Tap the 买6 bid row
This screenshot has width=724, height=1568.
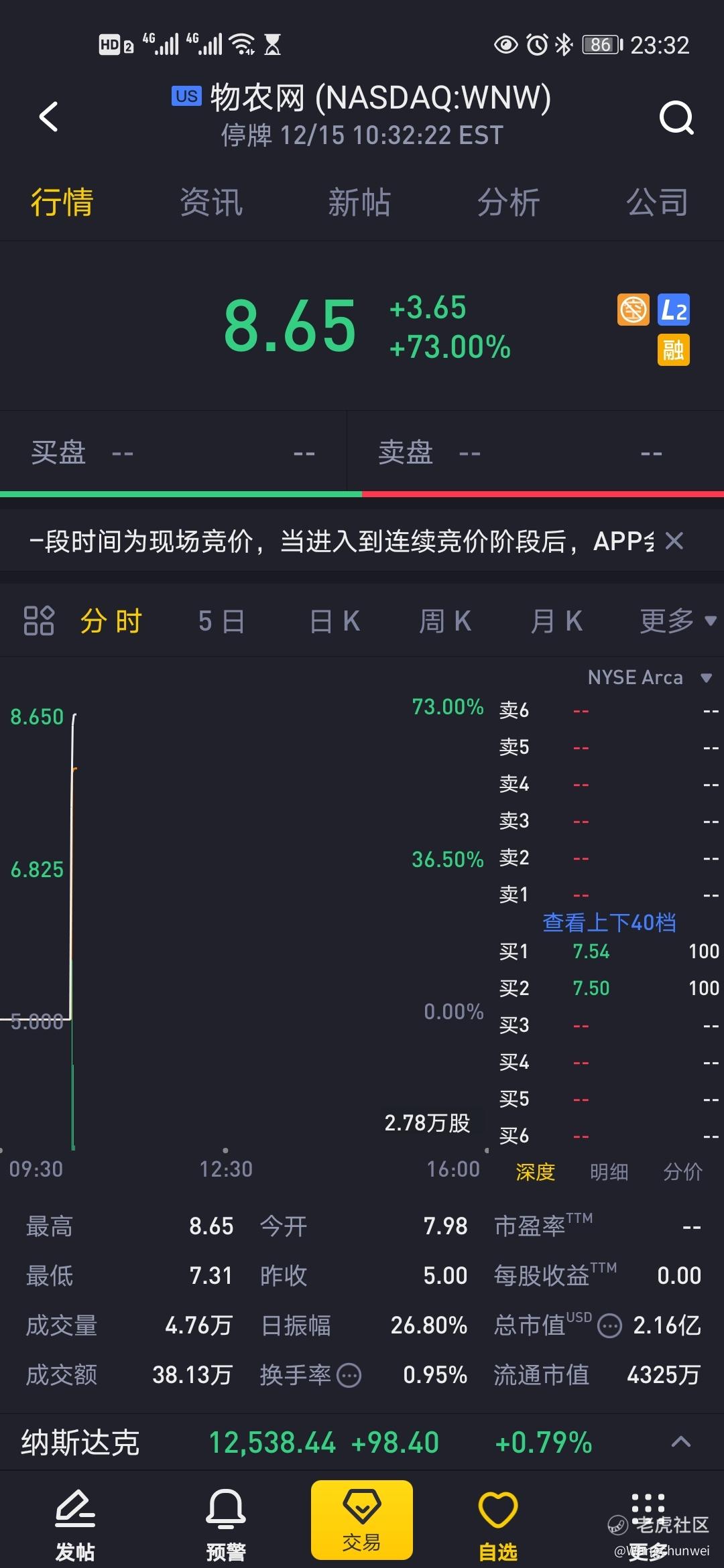coord(609,1136)
